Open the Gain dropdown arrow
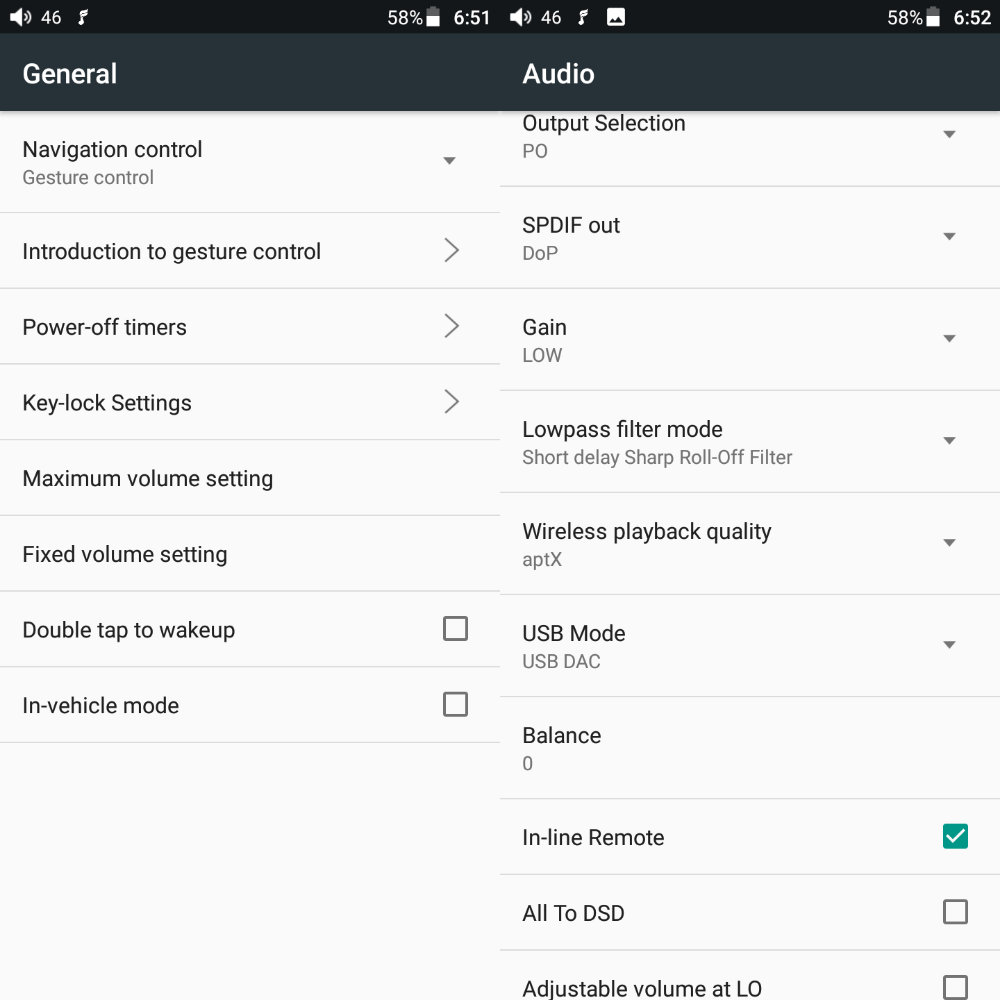Viewport: 1000px width, 1000px height. click(949, 339)
